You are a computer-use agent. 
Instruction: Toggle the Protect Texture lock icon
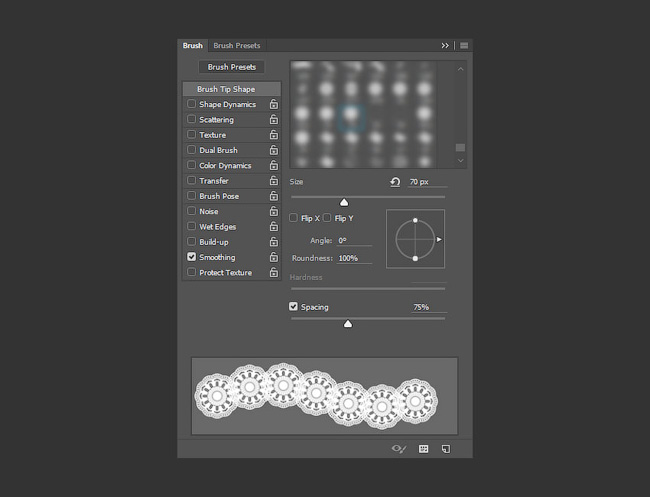point(274,273)
